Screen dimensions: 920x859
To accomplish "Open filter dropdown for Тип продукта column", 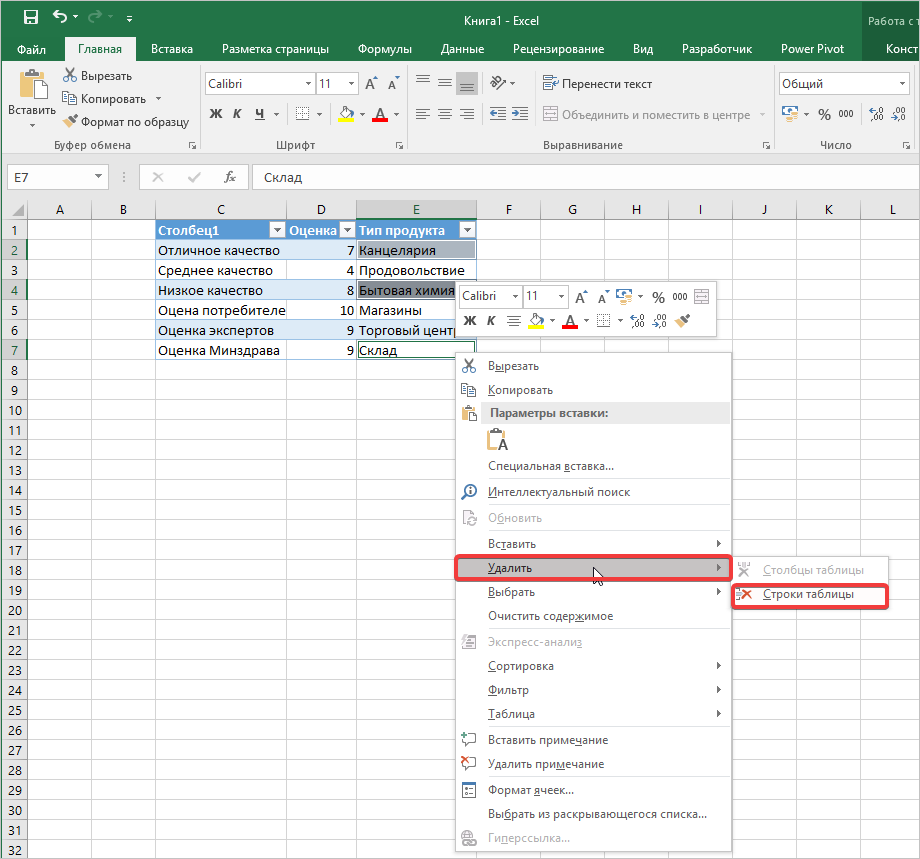I will click(x=467, y=230).
